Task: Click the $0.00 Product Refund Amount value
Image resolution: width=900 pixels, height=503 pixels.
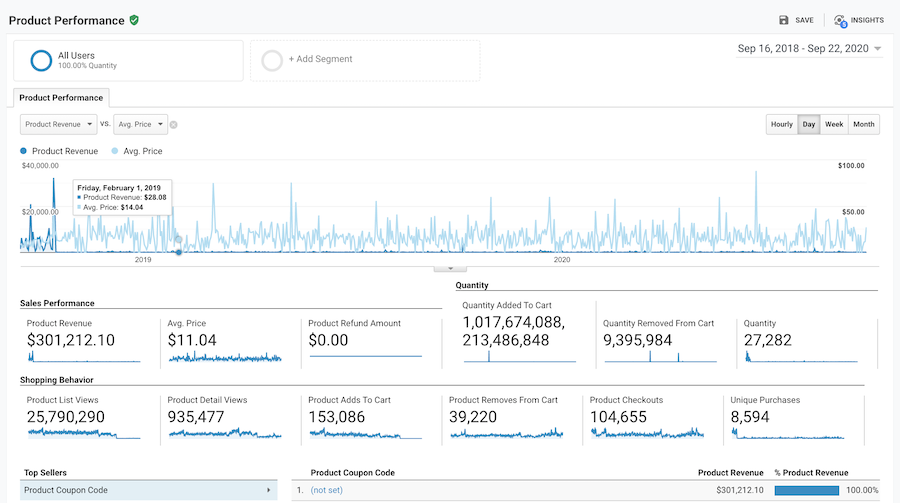Action: (x=328, y=341)
